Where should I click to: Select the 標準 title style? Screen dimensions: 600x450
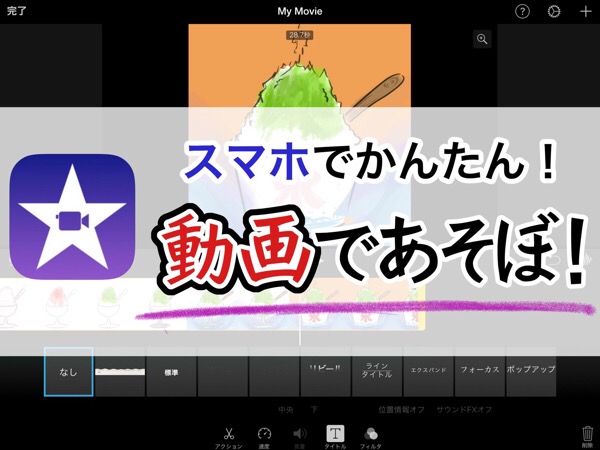tap(171, 372)
